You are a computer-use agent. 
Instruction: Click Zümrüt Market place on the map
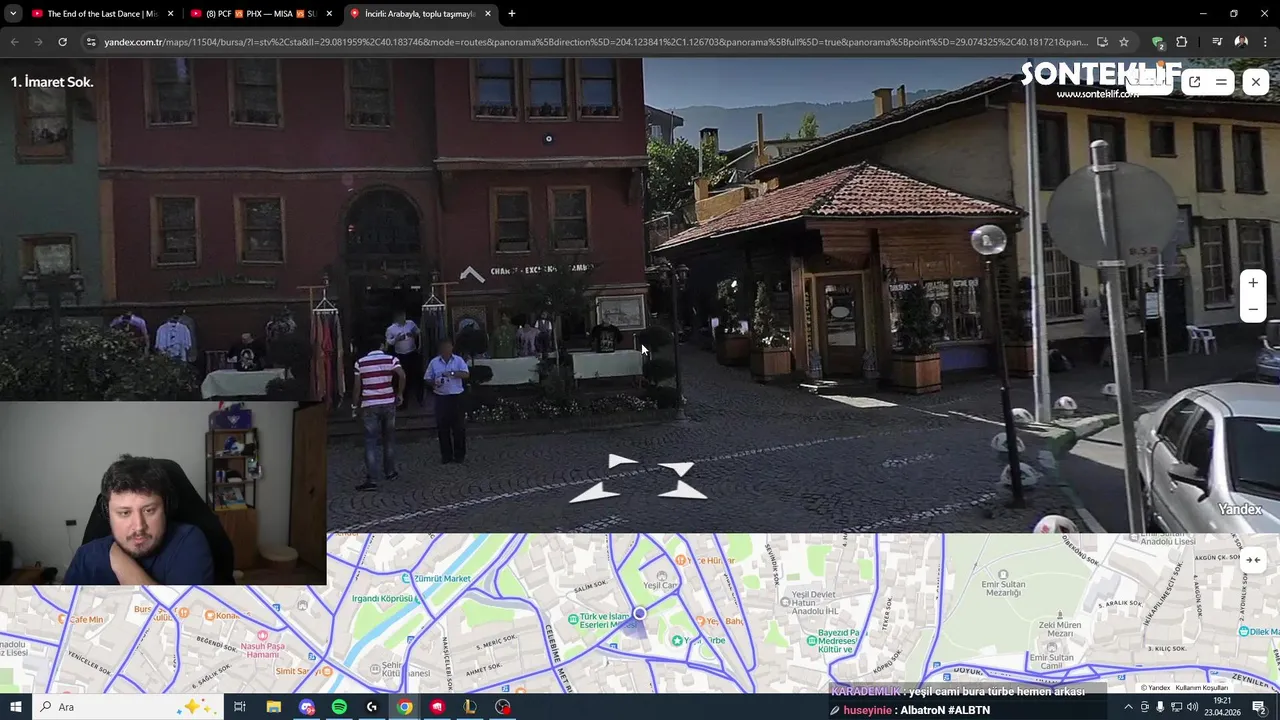pyautogui.click(x=436, y=578)
